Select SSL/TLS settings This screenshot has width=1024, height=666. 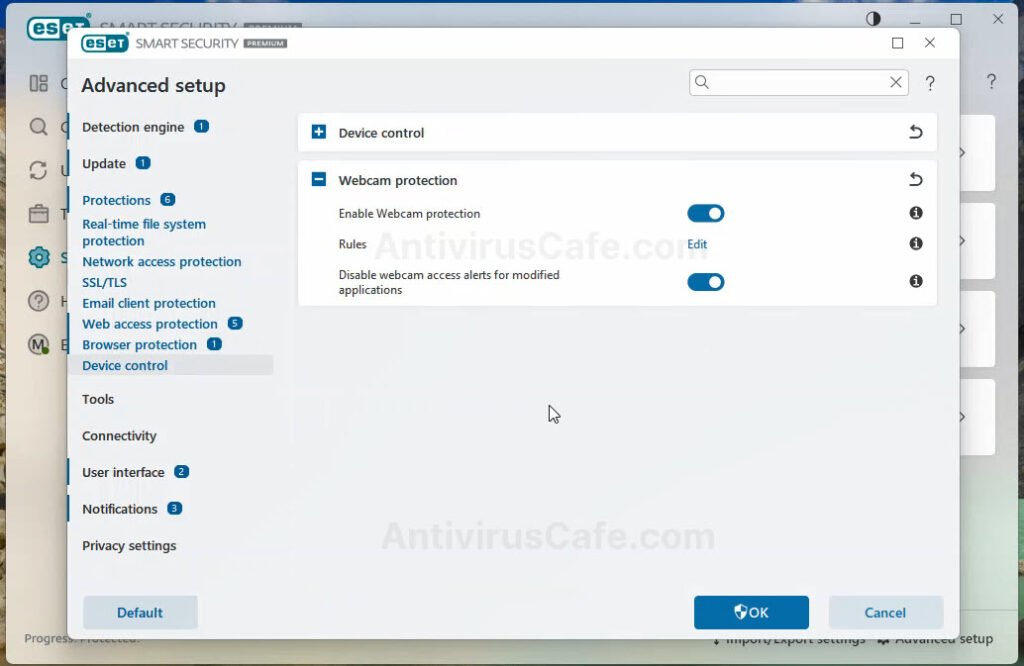[104, 283]
